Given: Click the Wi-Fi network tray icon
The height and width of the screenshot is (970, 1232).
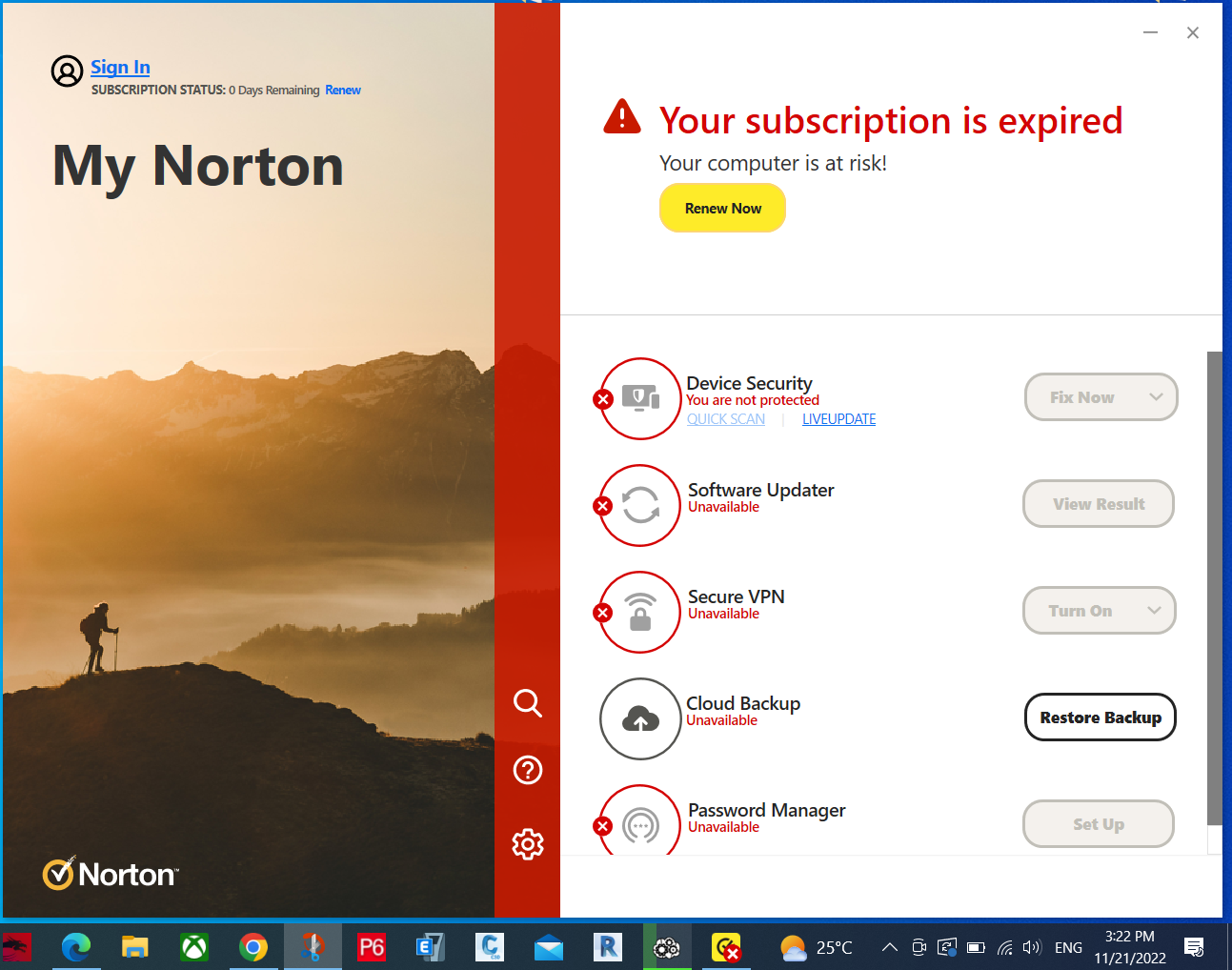Looking at the screenshot, I should tap(1004, 947).
